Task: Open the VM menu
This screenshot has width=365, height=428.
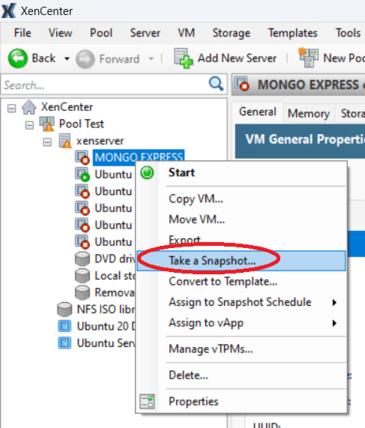Action: pos(186,33)
